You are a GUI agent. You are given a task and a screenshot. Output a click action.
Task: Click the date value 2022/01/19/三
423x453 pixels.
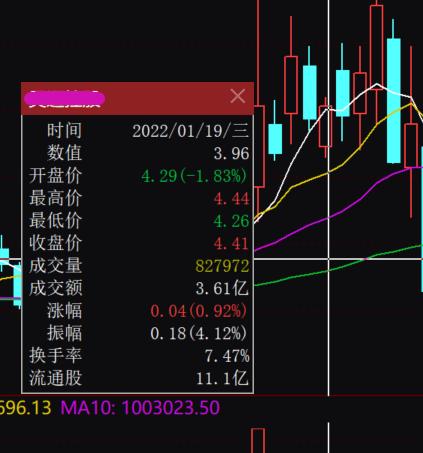click(x=190, y=131)
